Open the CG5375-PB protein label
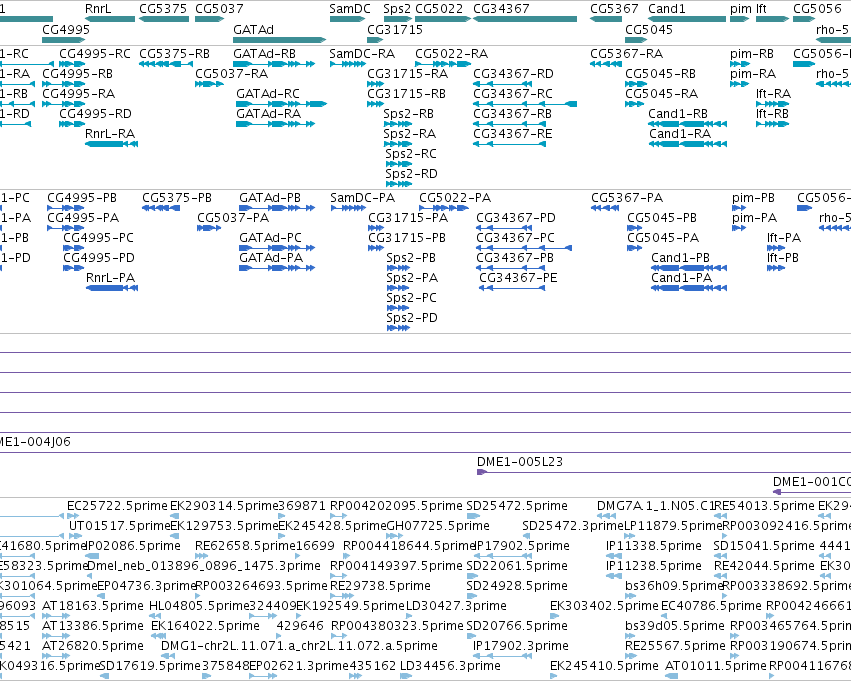The width and height of the screenshot is (851, 681). pyautogui.click(x=177, y=198)
